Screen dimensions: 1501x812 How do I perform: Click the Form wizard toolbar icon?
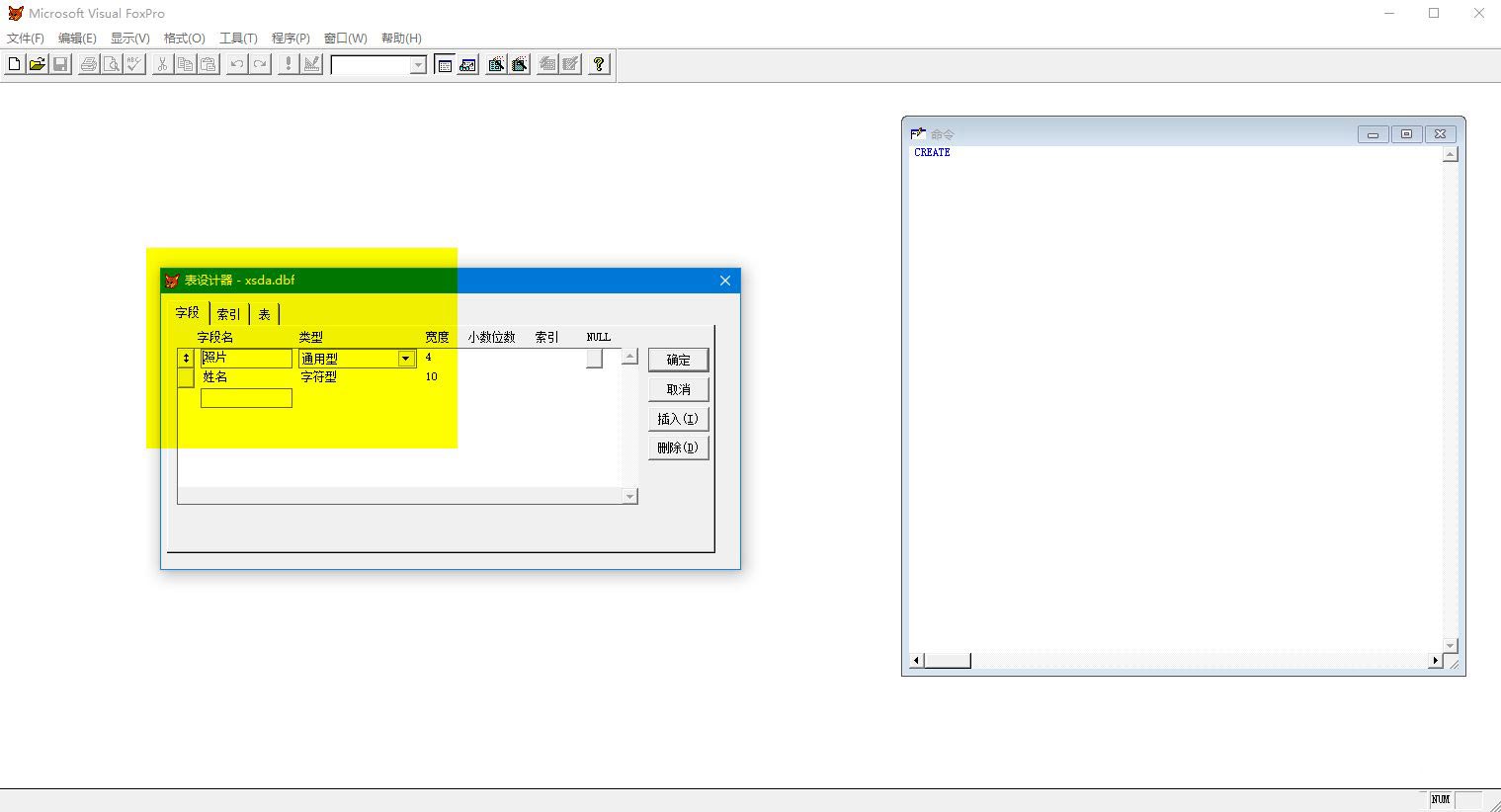(x=496, y=64)
